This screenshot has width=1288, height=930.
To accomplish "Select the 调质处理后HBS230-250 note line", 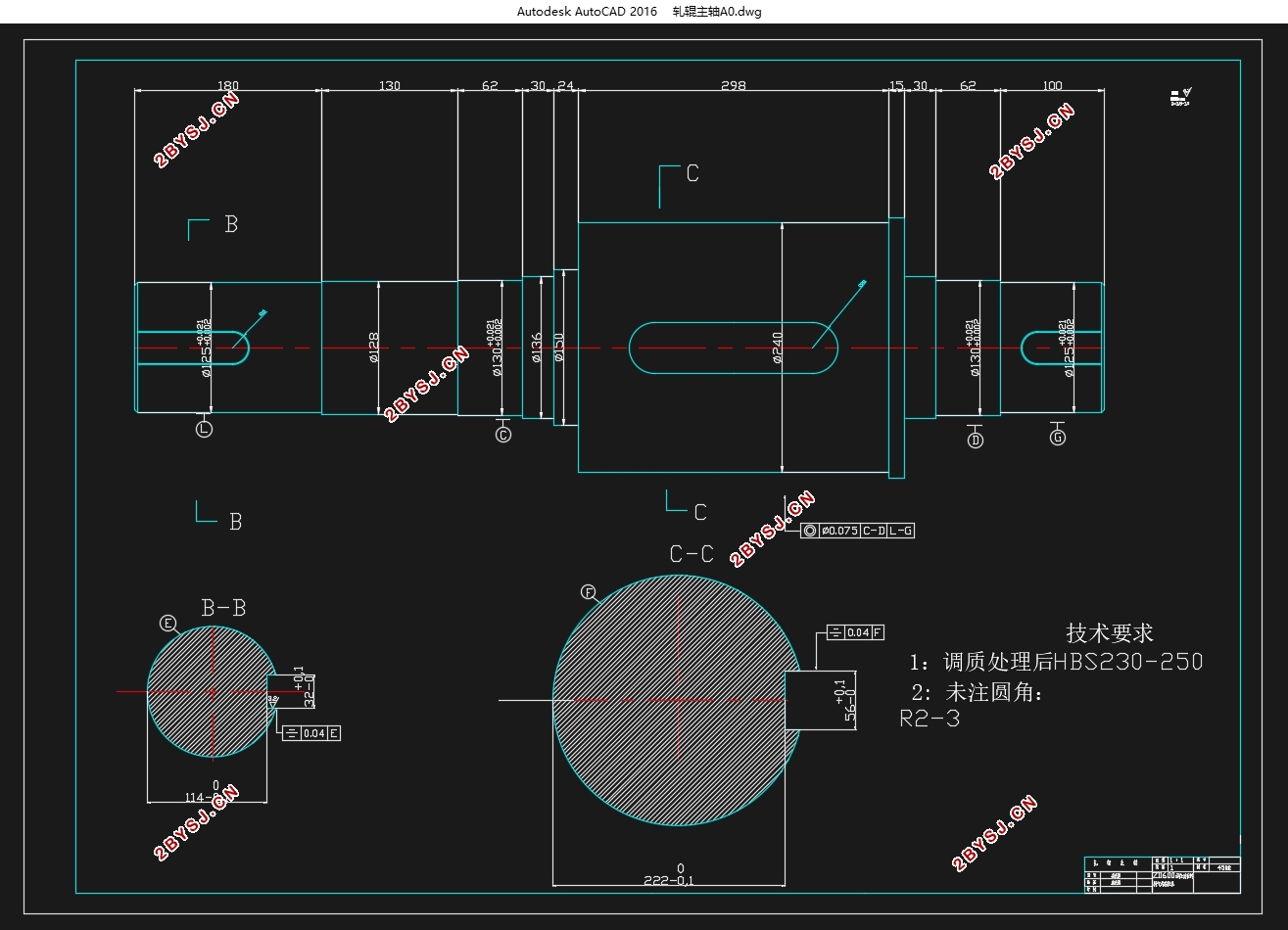I will tap(1056, 662).
